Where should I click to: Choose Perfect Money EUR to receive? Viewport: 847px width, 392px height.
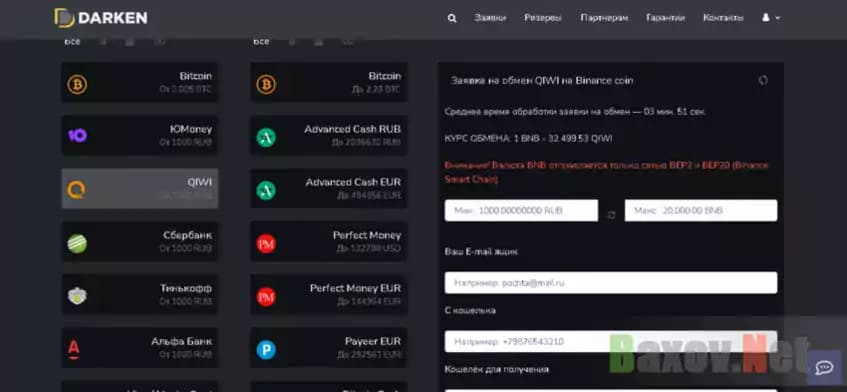(329, 294)
